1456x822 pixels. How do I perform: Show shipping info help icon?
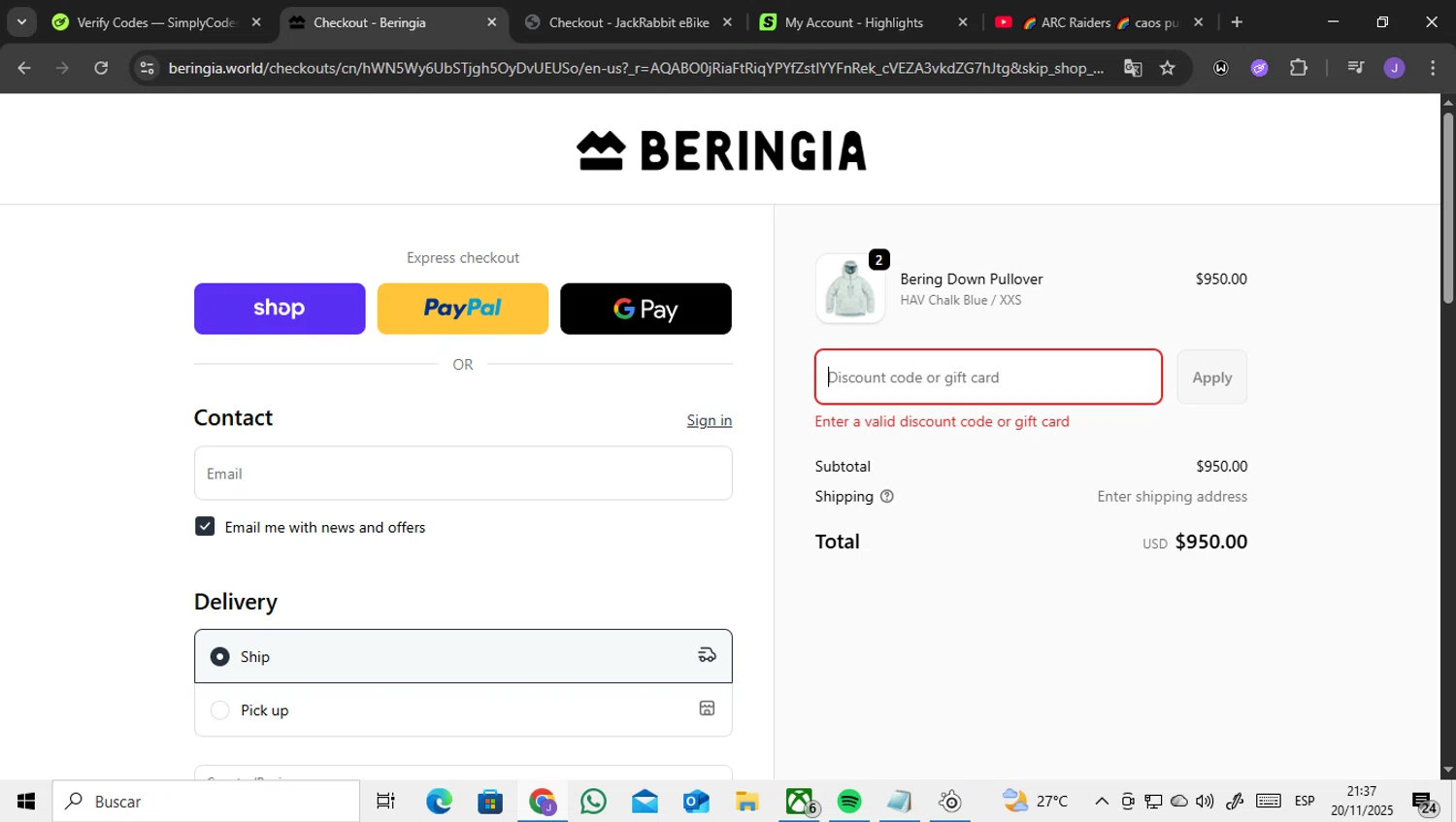click(x=887, y=496)
